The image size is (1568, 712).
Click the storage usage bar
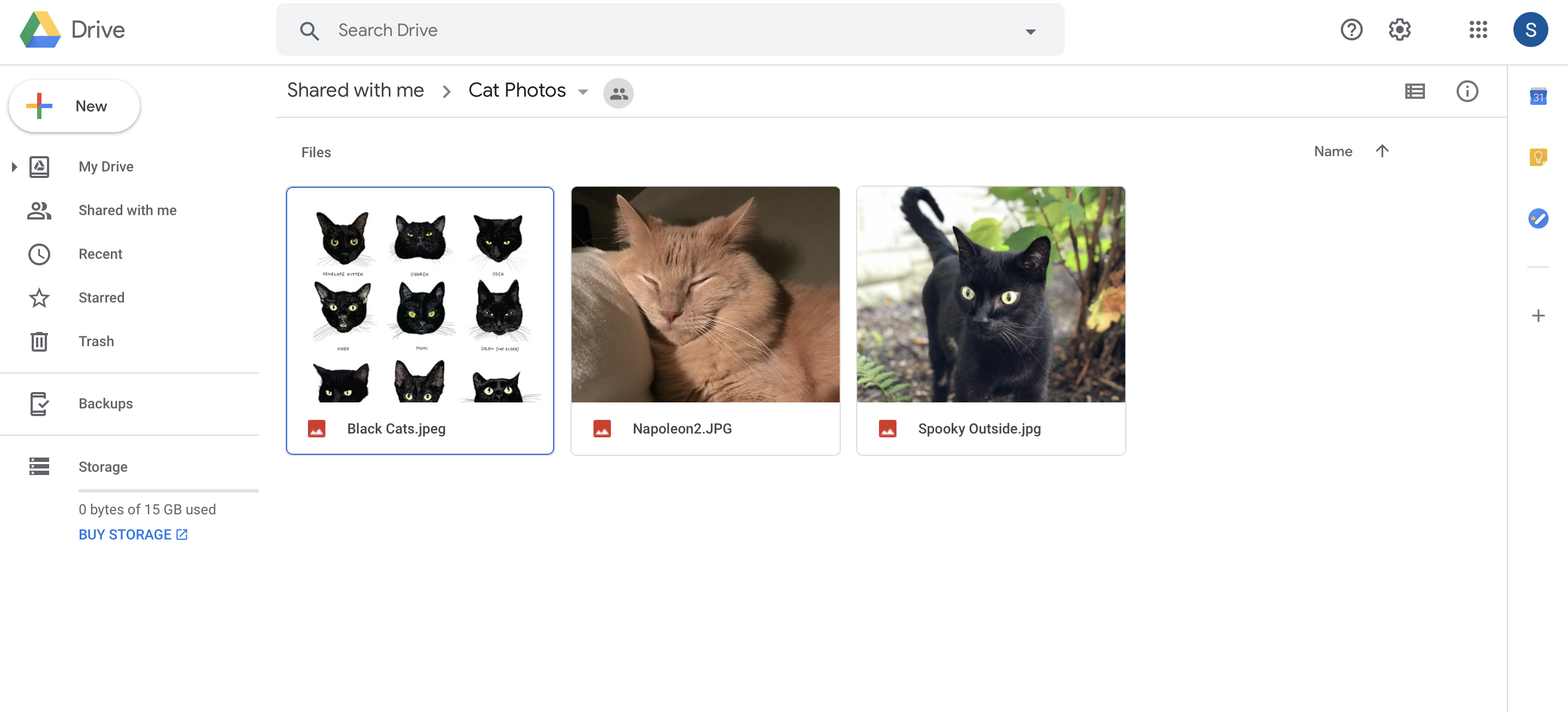[x=168, y=490]
